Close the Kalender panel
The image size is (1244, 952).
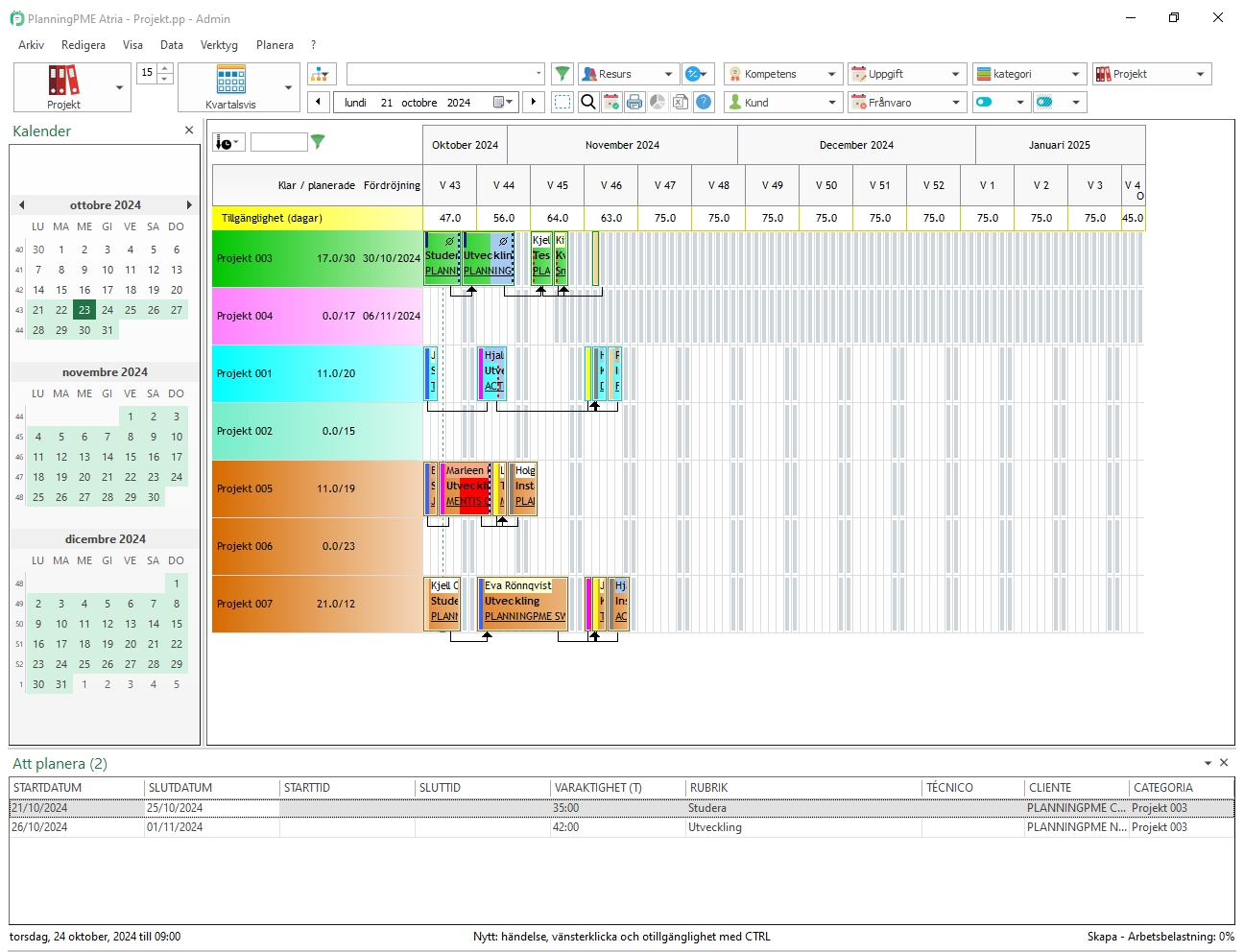pyautogui.click(x=189, y=131)
